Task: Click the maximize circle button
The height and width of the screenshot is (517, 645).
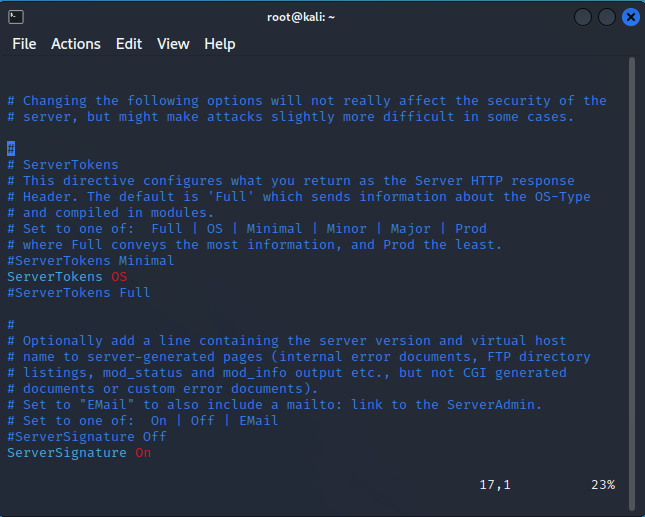Action: point(607,17)
